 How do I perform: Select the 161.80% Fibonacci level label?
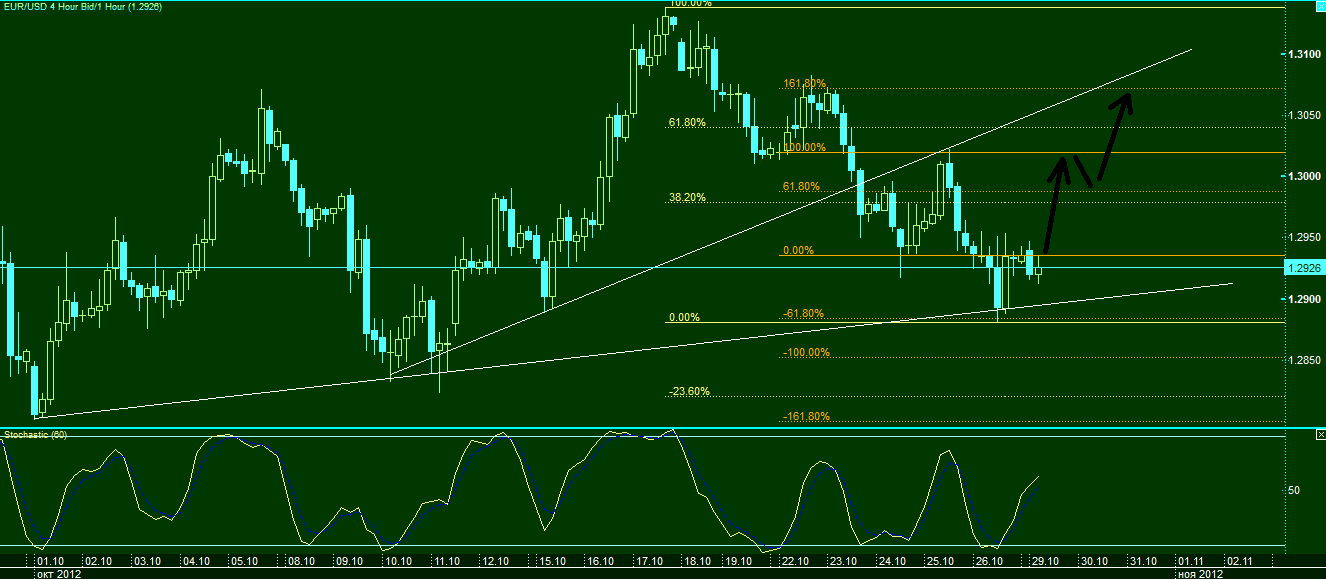tap(805, 83)
